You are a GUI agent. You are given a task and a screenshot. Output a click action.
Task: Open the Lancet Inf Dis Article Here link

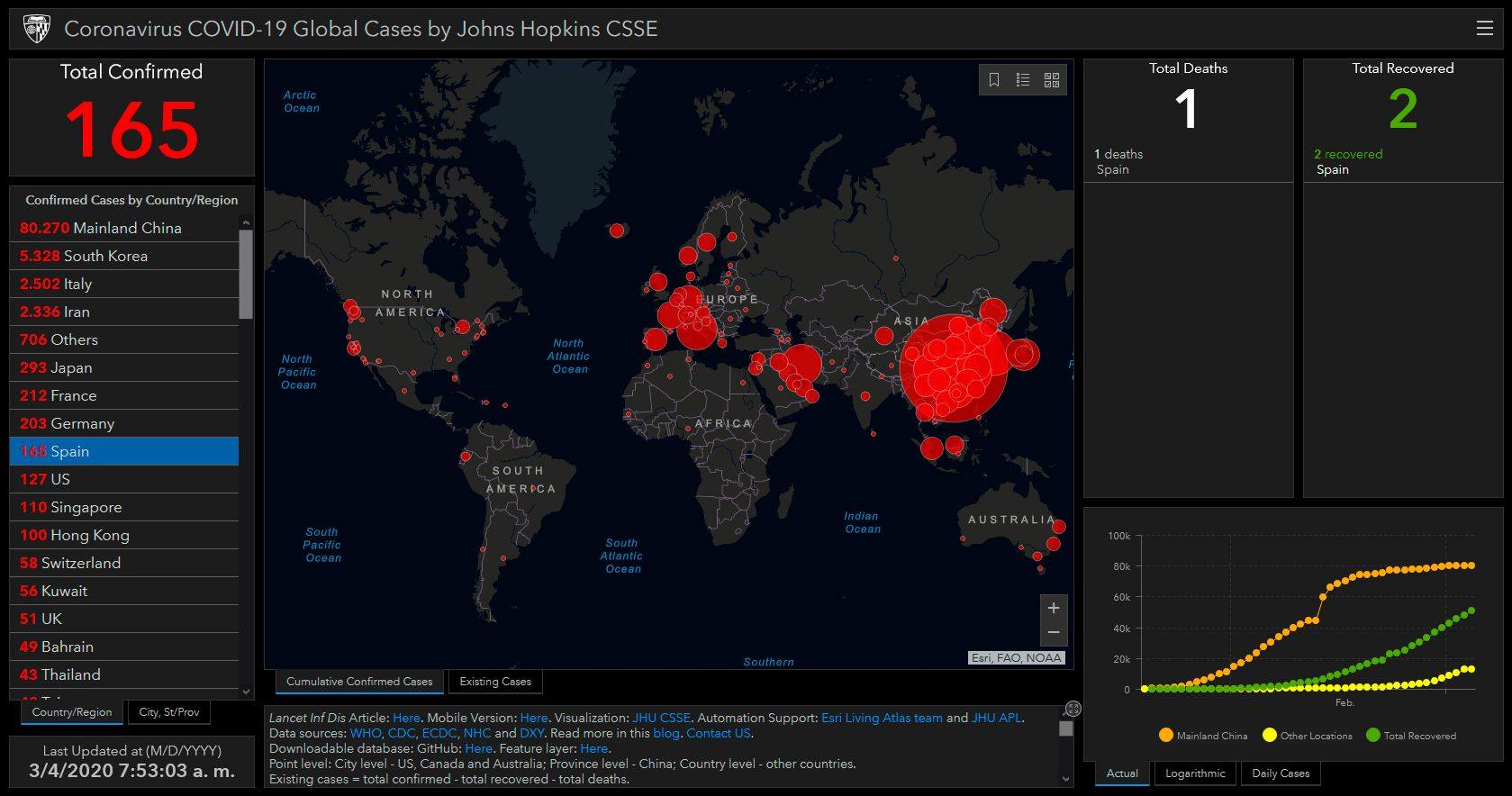[x=406, y=719]
